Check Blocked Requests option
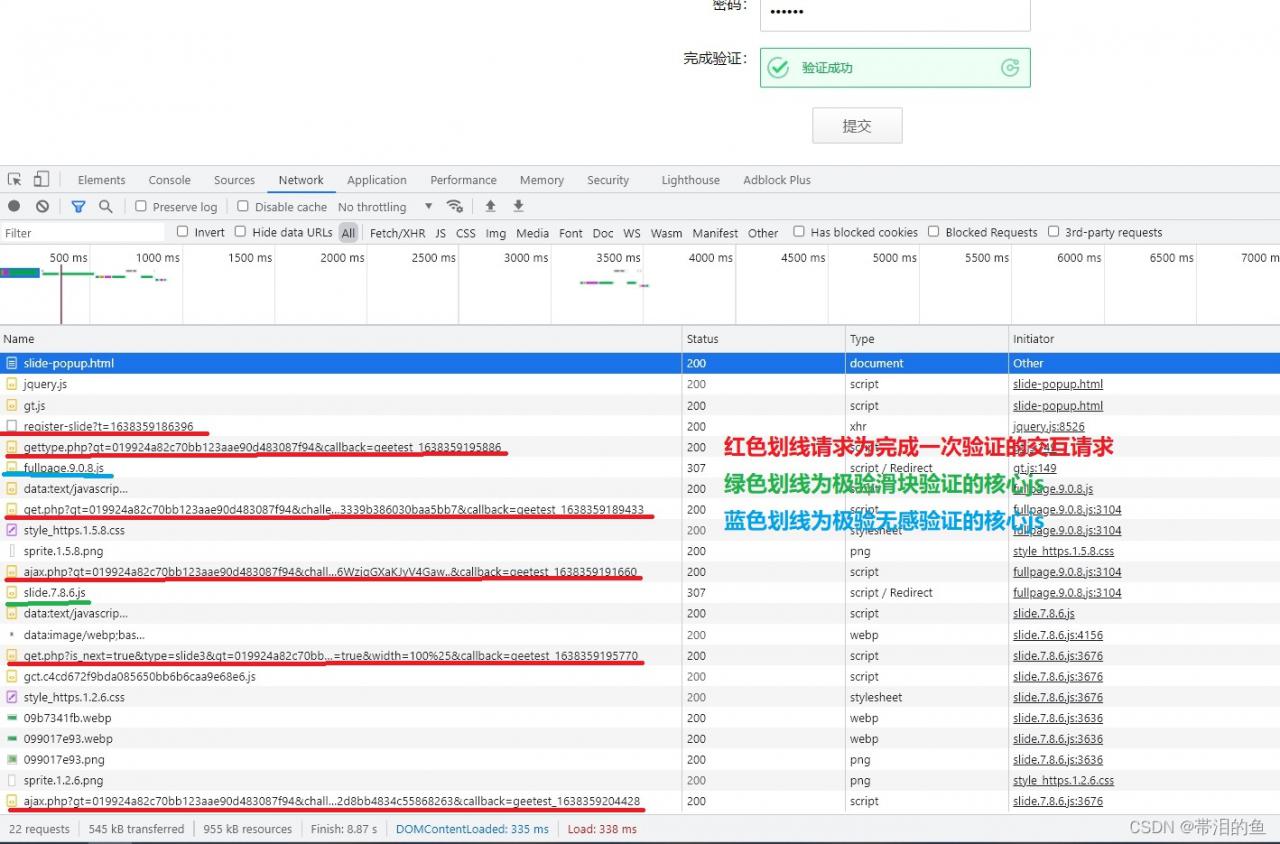Viewport: 1280px width, 844px height. pyautogui.click(x=933, y=232)
